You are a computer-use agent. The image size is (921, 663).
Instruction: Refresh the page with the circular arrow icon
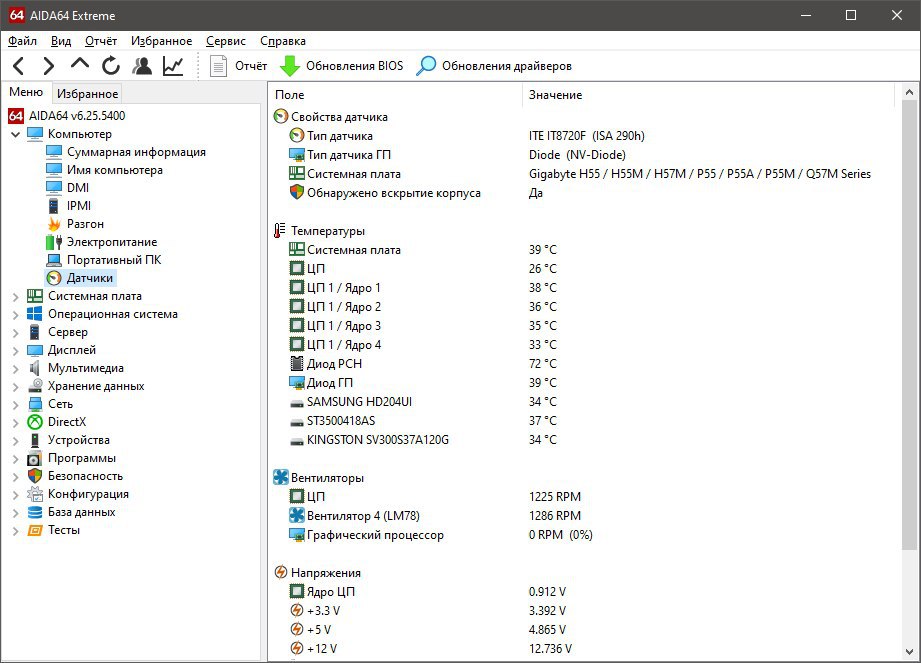click(110, 66)
